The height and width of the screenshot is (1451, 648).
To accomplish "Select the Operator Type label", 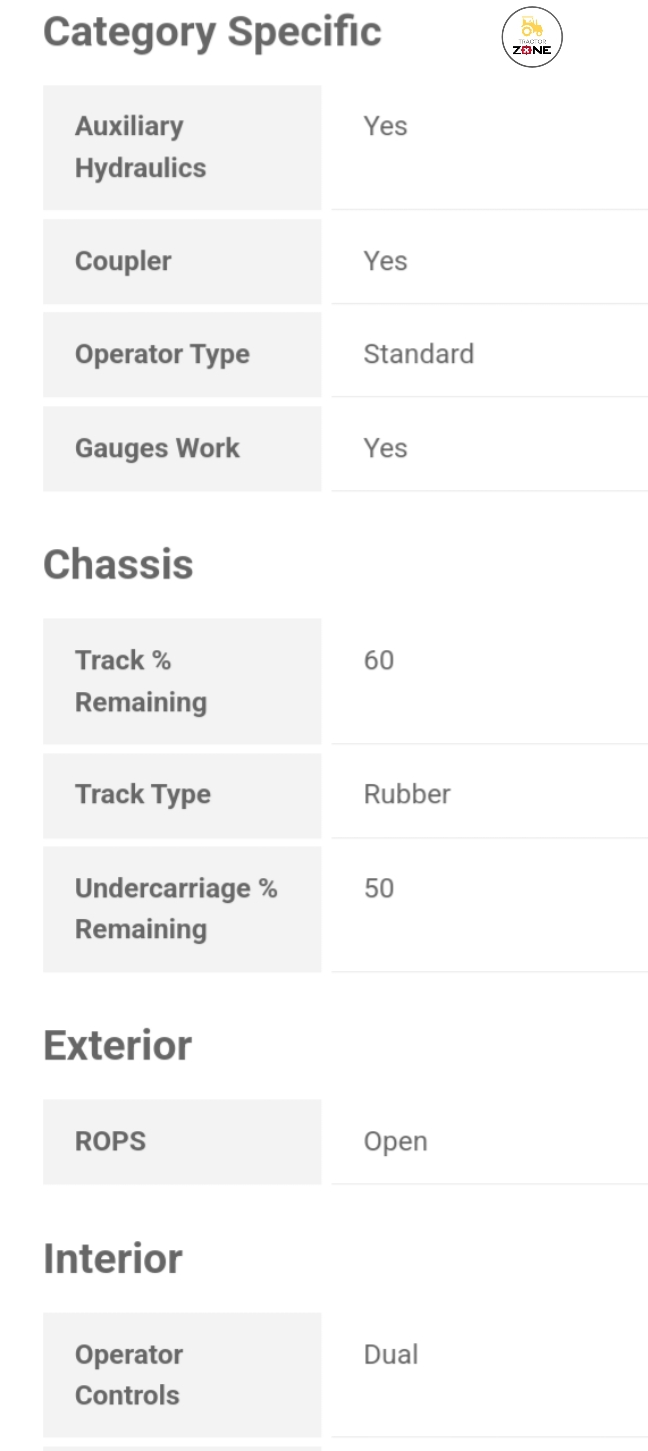I will (162, 354).
